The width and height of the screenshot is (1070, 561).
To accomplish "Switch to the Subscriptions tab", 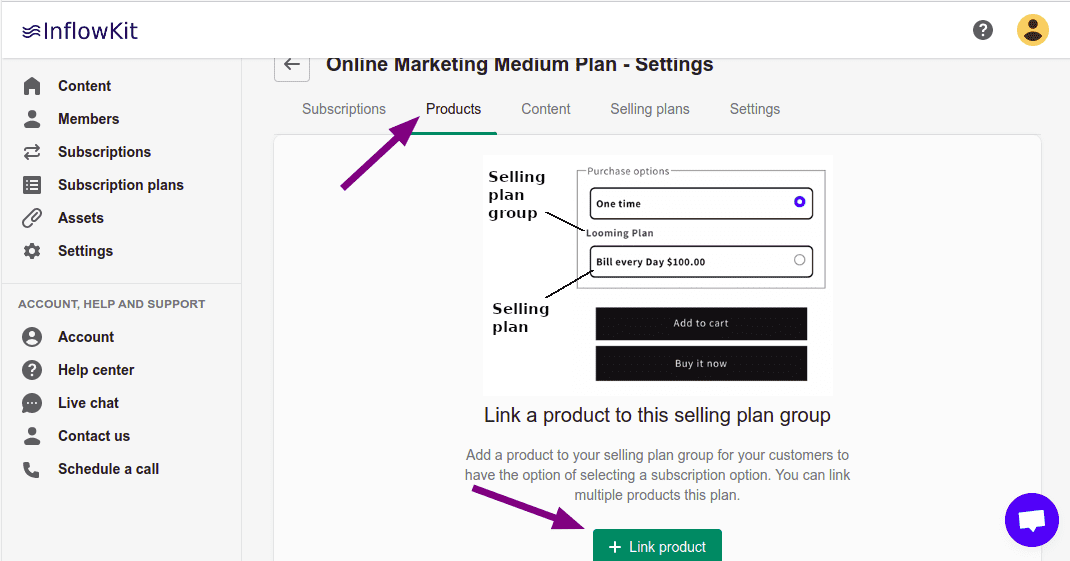I will (x=344, y=109).
